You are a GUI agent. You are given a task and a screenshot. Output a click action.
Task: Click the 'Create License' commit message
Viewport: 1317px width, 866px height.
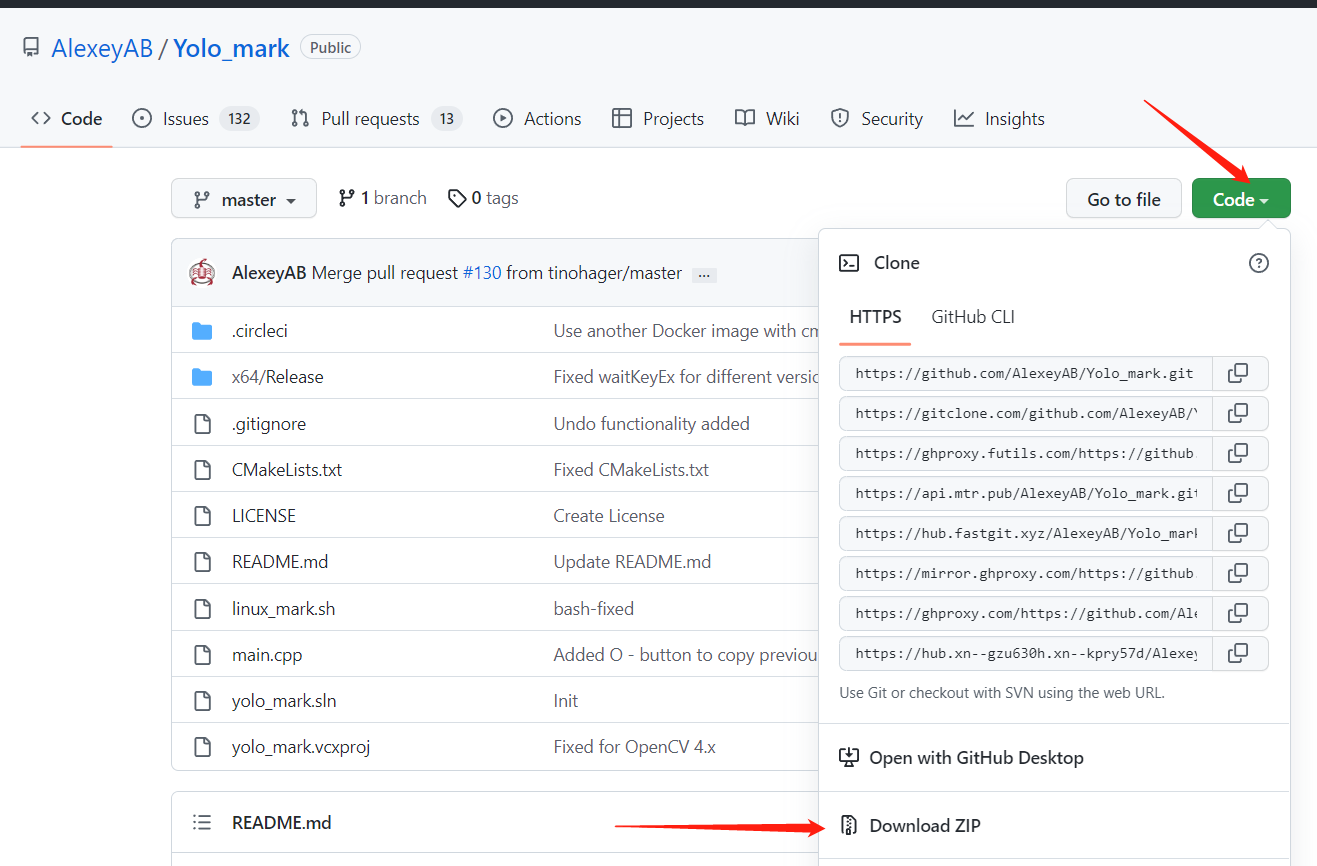pos(609,516)
